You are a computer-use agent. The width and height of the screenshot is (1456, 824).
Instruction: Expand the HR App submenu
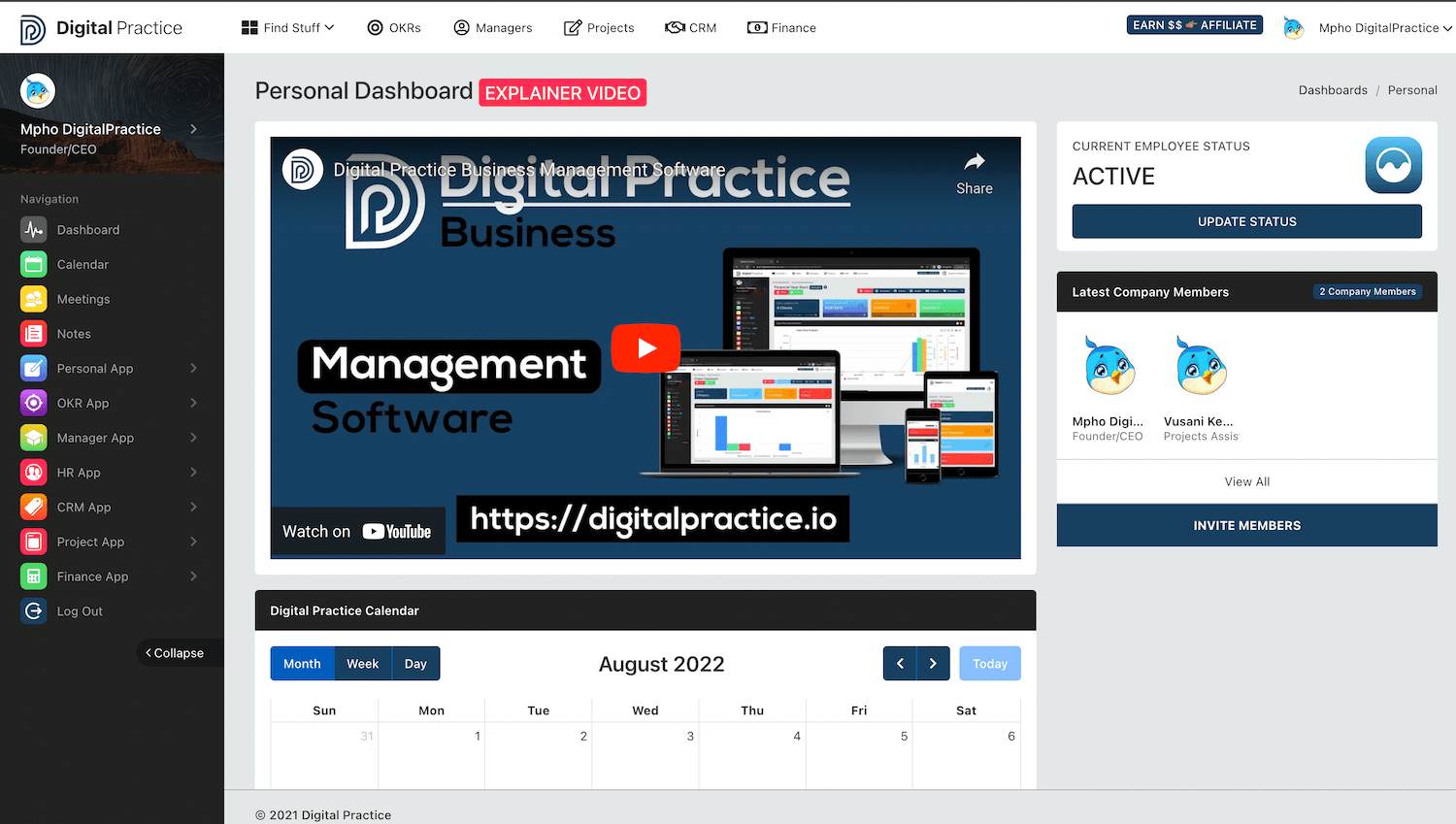tap(193, 473)
